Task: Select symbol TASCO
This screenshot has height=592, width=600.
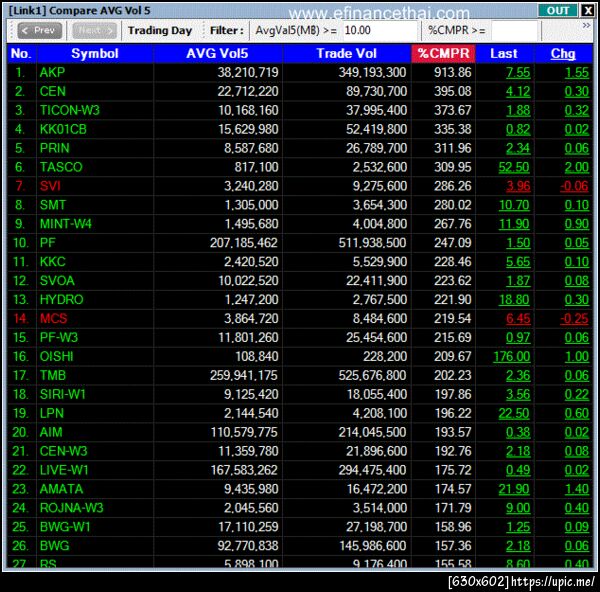Action: [x=61, y=167]
